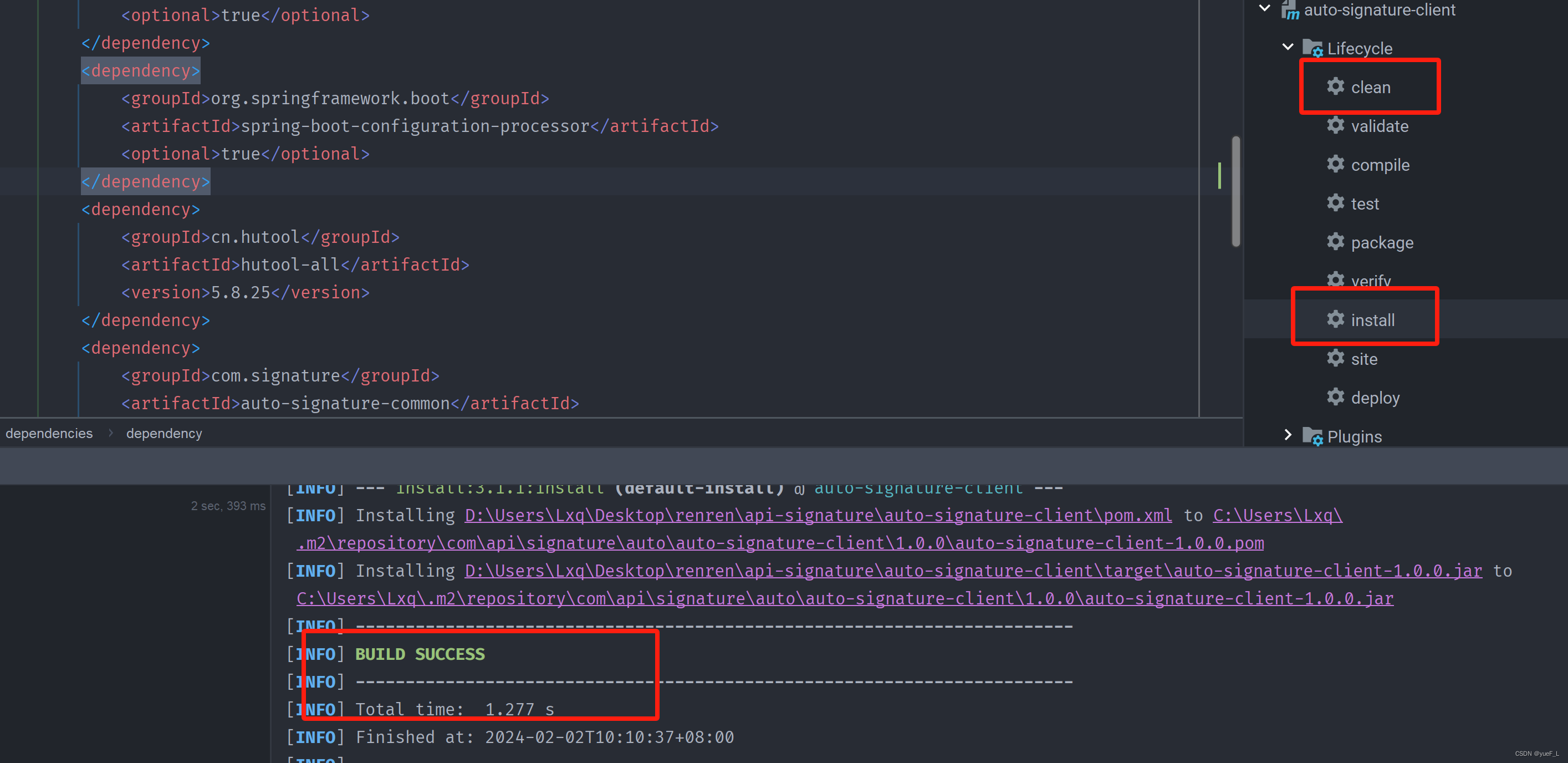1568x763 pixels.
Task: Execute the compile lifecycle phase
Action: pos(1380,165)
